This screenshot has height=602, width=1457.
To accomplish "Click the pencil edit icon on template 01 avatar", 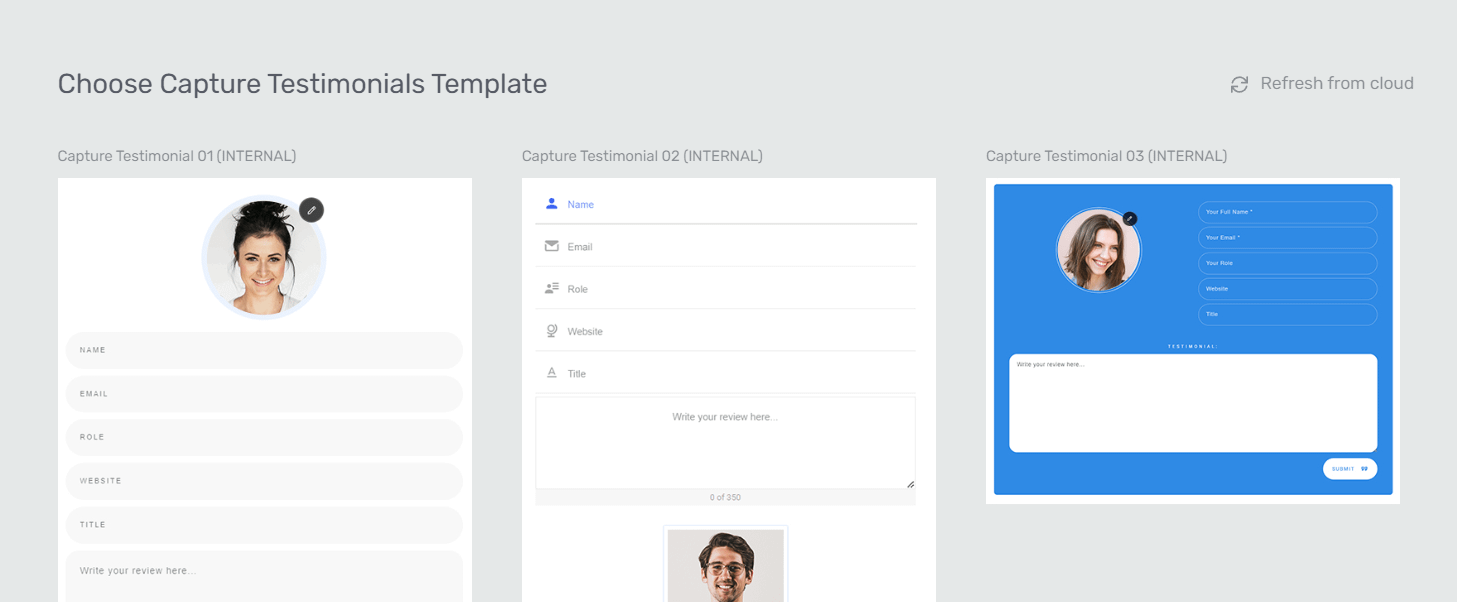I will pyautogui.click(x=311, y=210).
